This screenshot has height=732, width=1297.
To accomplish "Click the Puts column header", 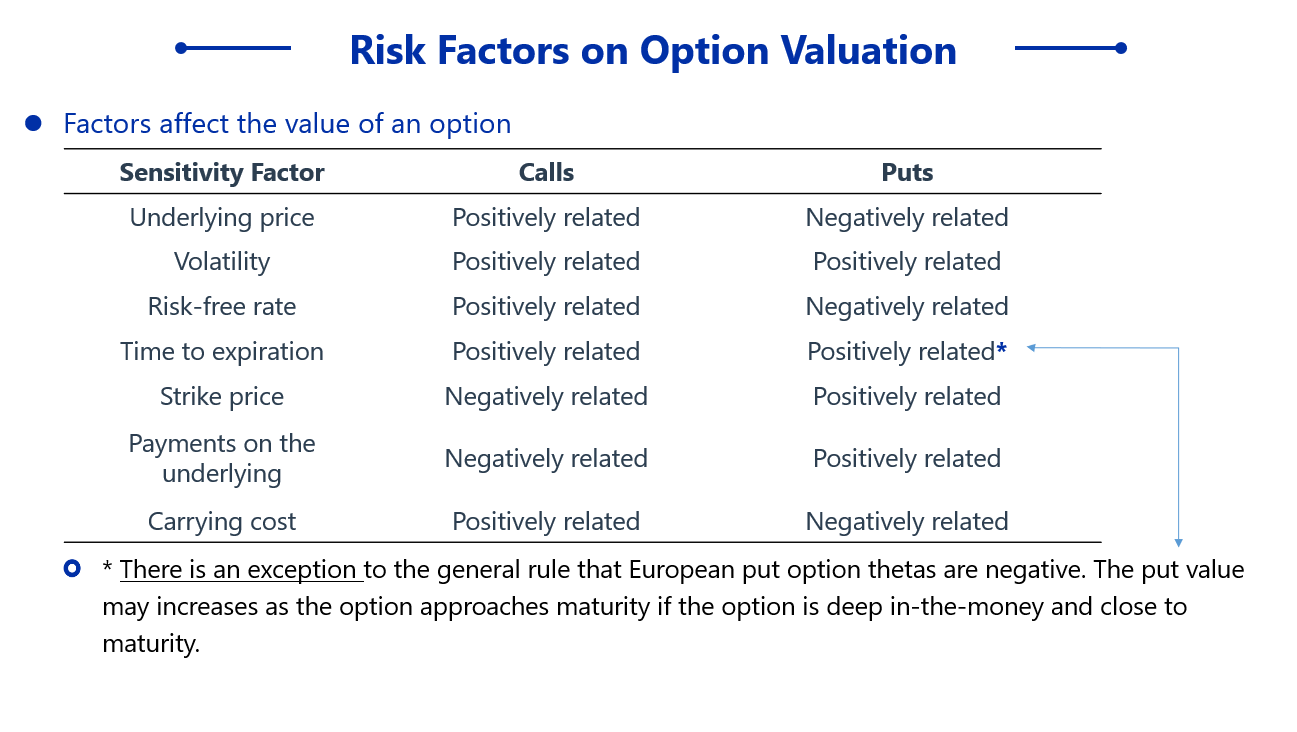I will [x=907, y=172].
